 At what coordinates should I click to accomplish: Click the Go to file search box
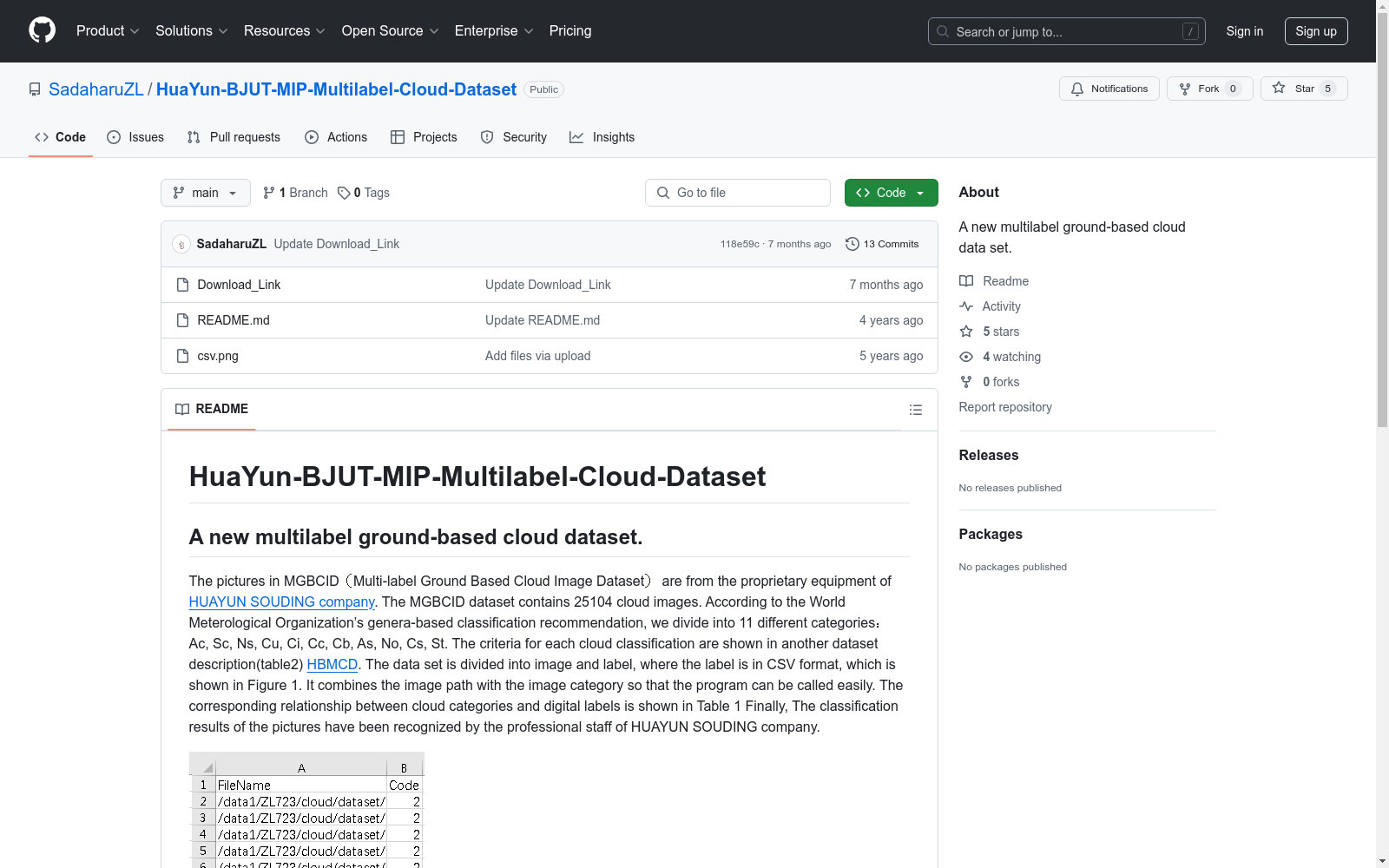pyautogui.click(x=738, y=193)
